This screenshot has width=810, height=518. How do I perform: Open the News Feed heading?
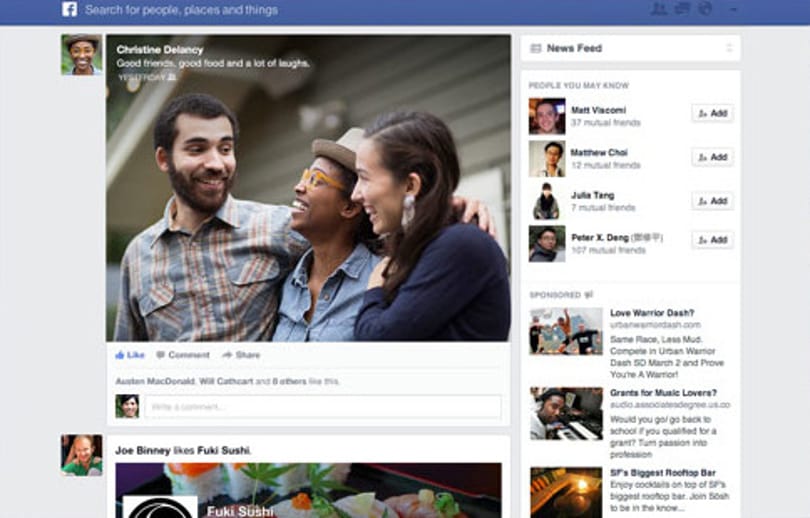(x=574, y=48)
